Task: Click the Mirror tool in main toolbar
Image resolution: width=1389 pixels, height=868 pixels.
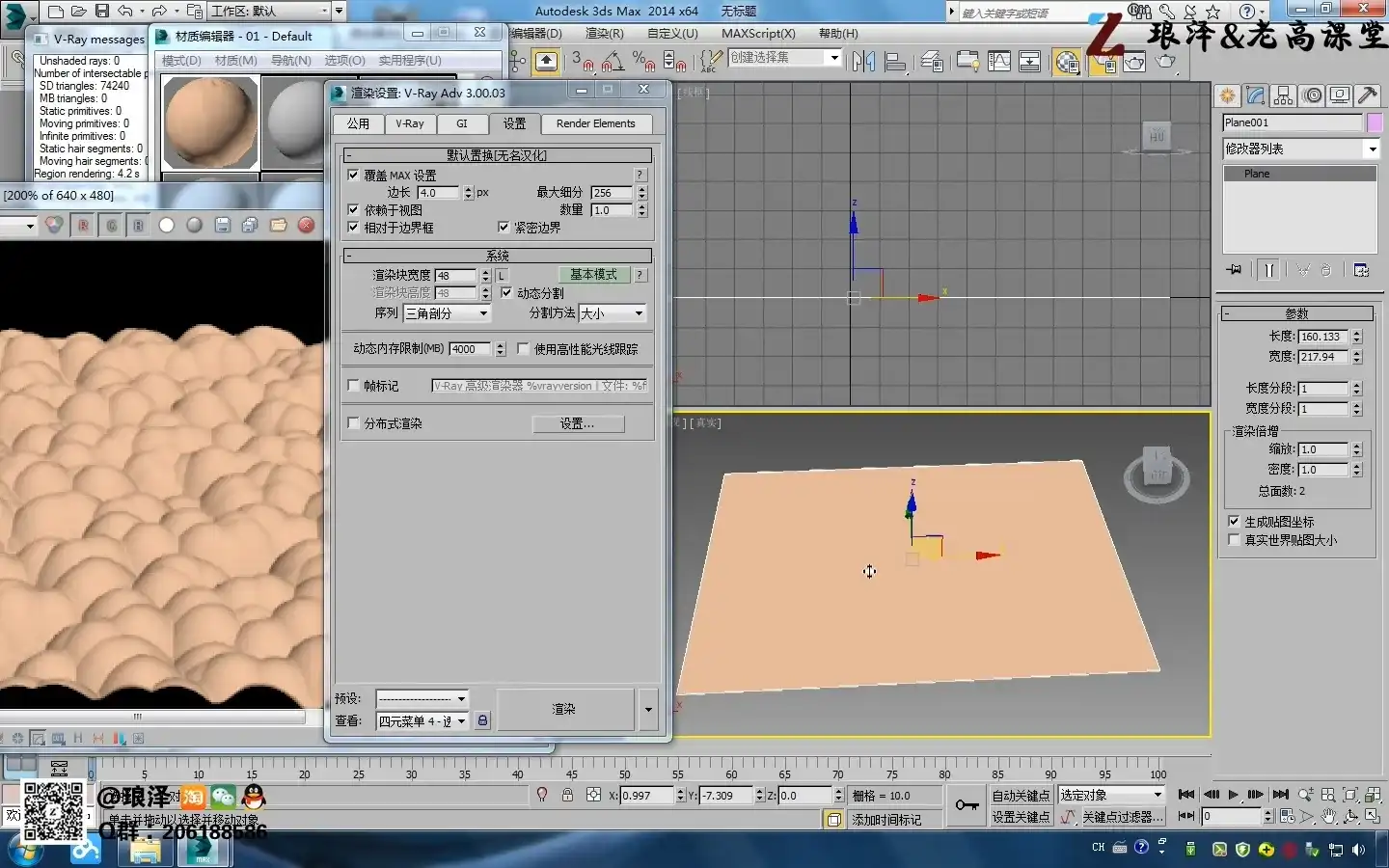Action: [x=863, y=62]
